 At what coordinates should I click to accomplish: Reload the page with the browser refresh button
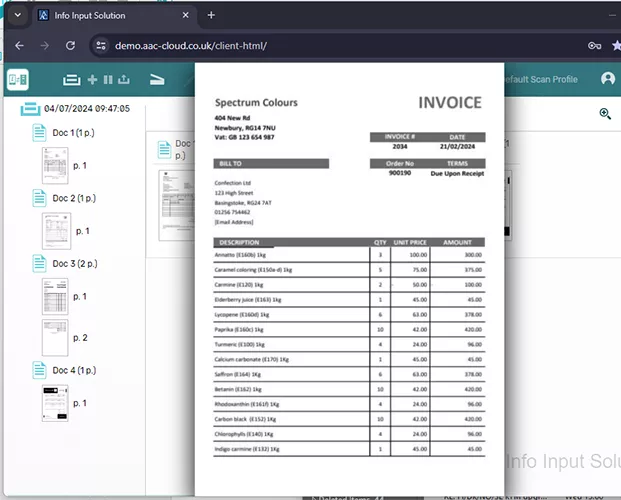(x=70, y=46)
